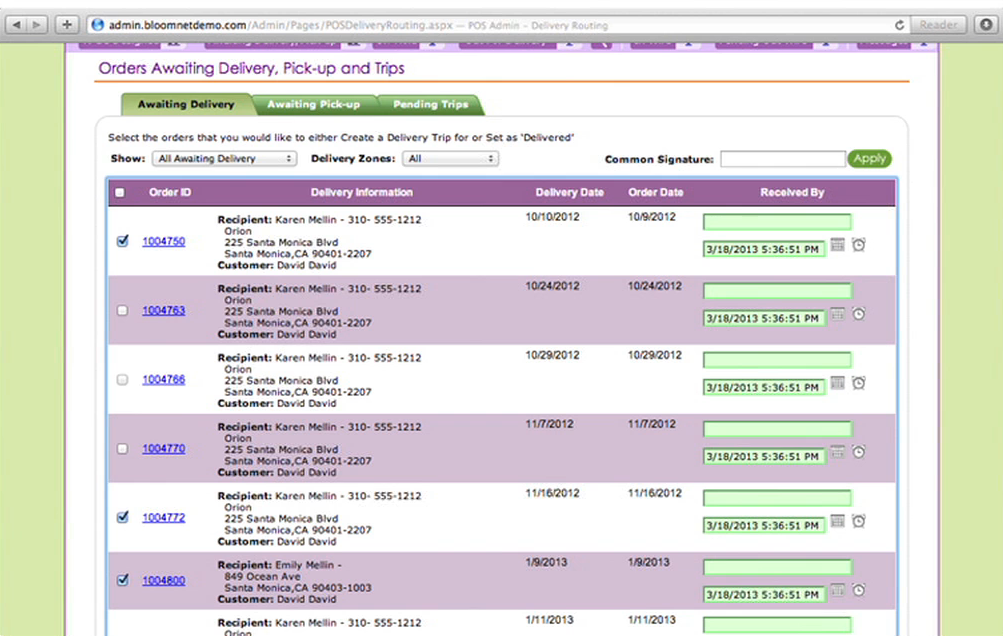The height and width of the screenshot is (636, 1003).
Task: Open calendar icon for order 1004766
Action: pyautogui.click(x=837, y=383)
